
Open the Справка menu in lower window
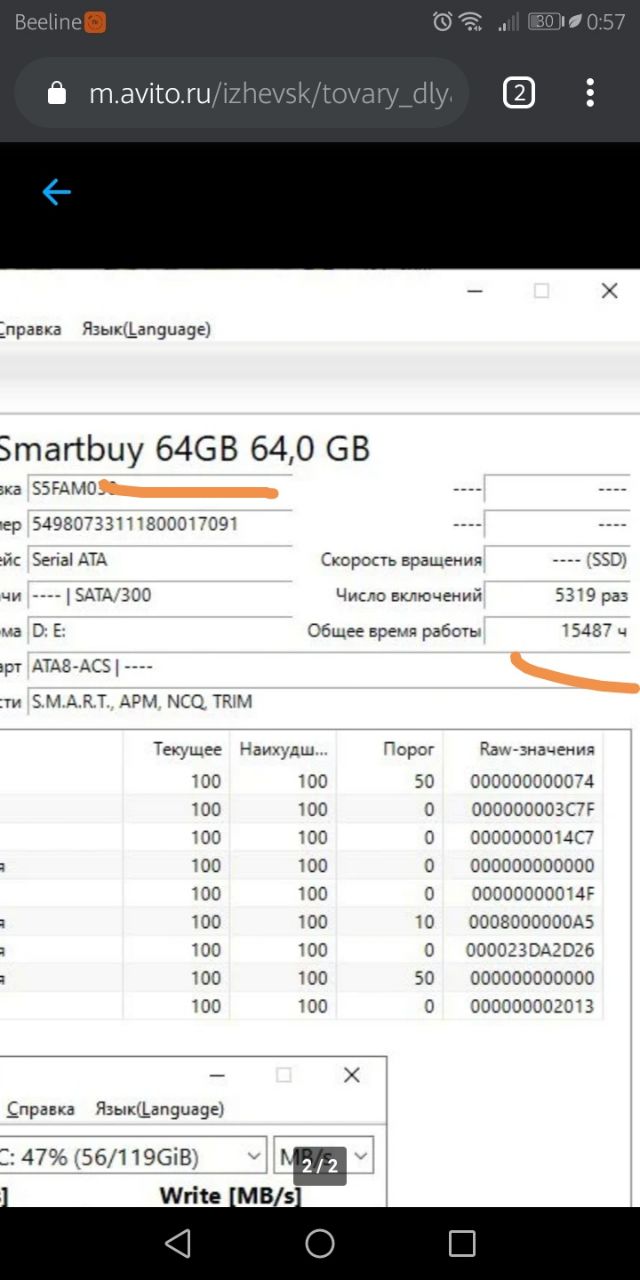pyautogui.click(x=40, y=1109)
